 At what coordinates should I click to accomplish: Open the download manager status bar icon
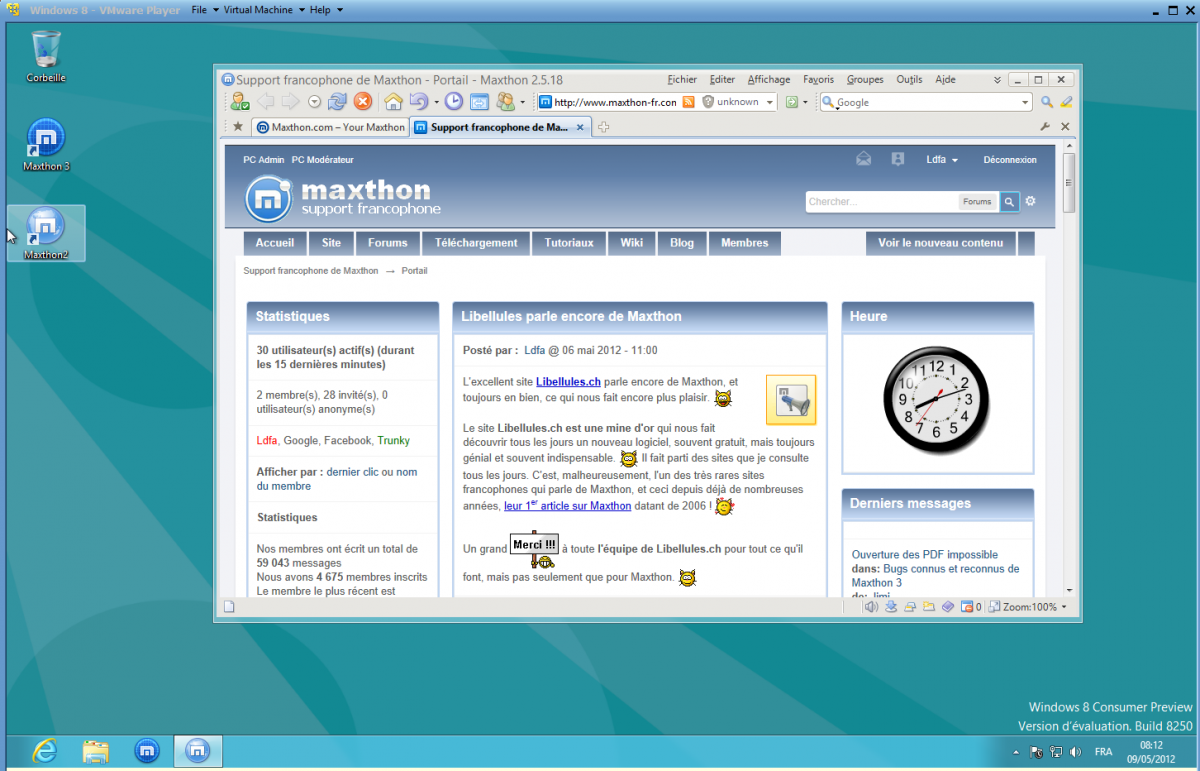tap(890, 606)
